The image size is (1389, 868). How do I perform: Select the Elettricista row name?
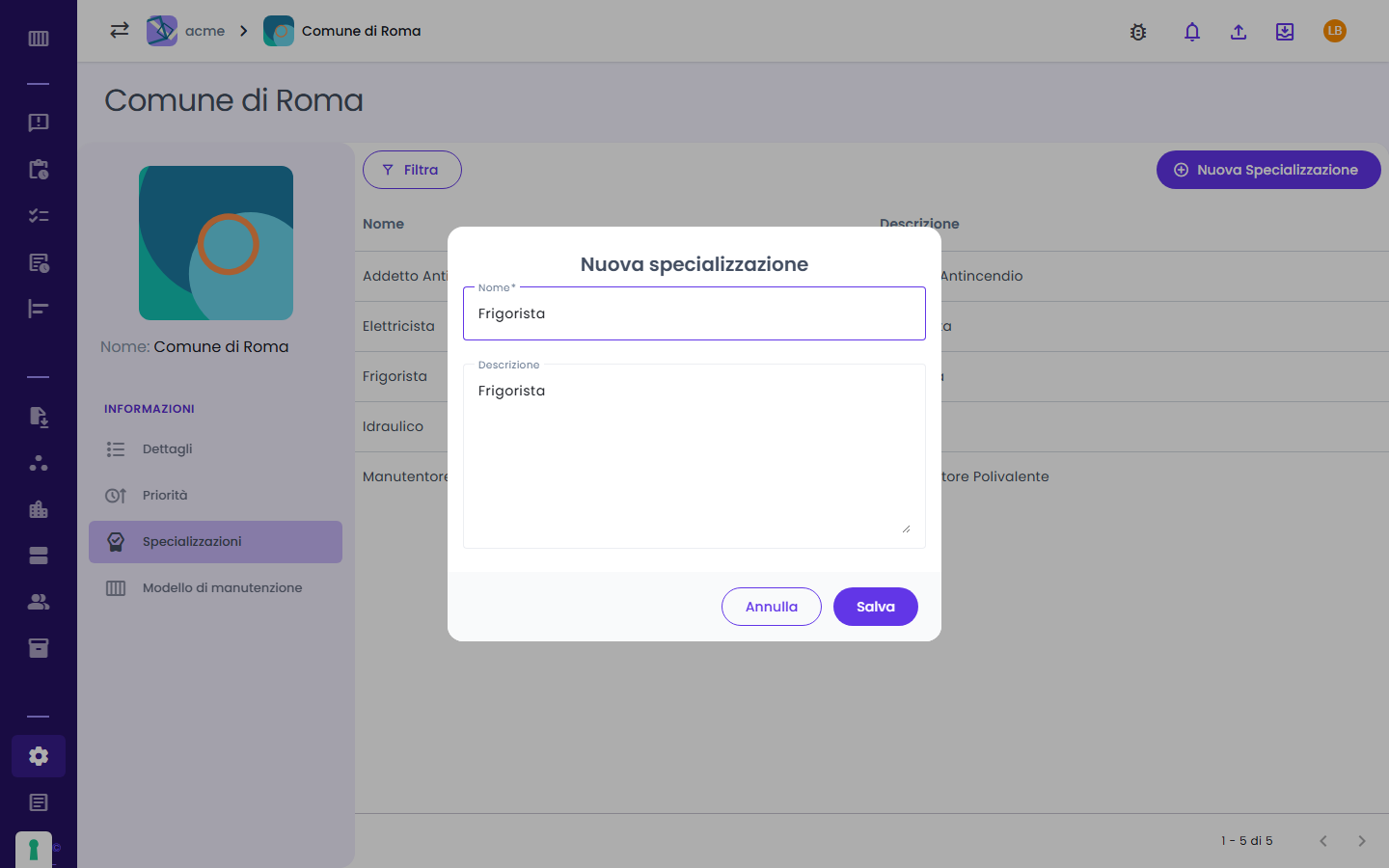tap(398, 326)
